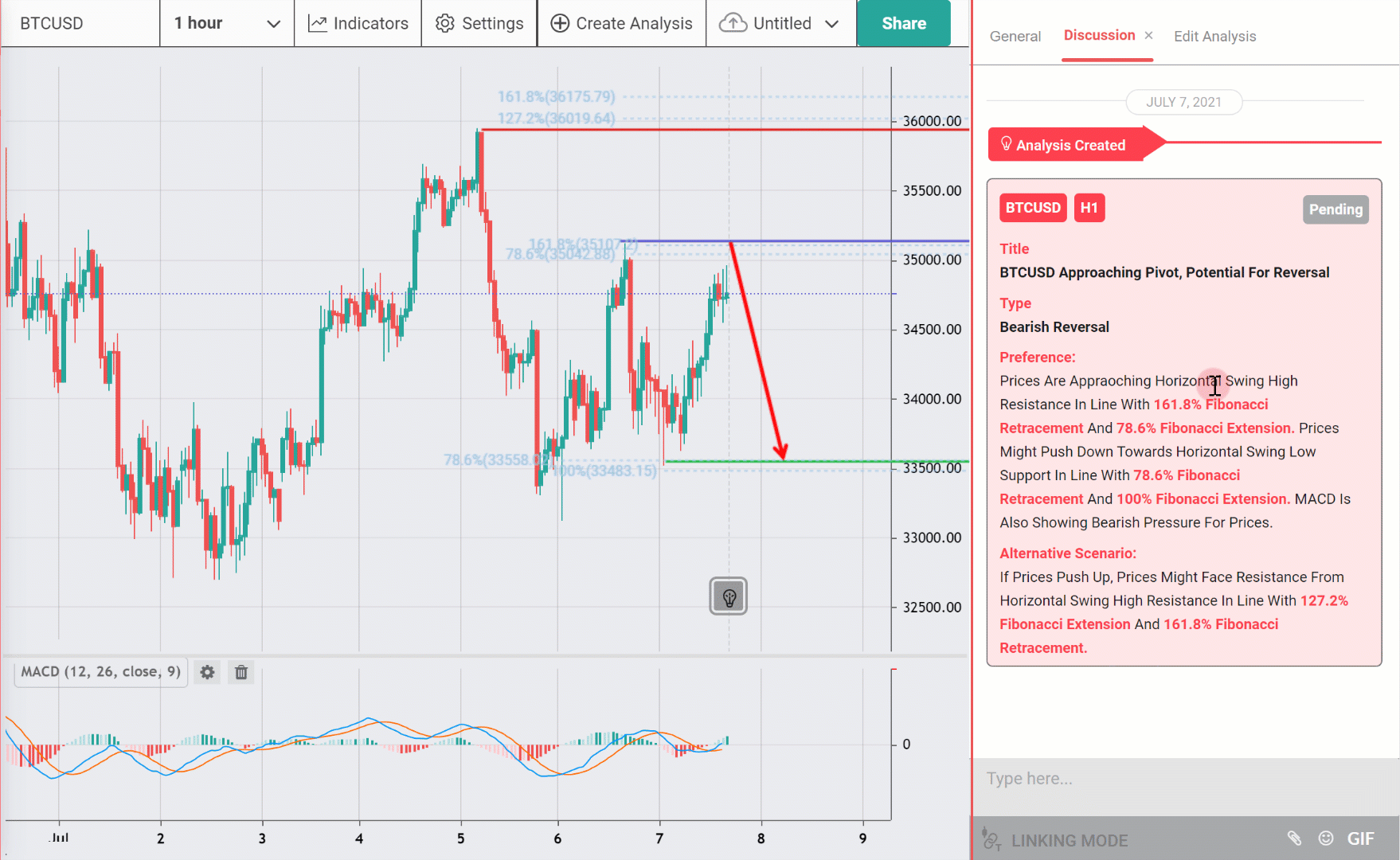Attach a file with paperclip icon
This screenshot has height=860, width=1400.
[x=1294, y=838]
